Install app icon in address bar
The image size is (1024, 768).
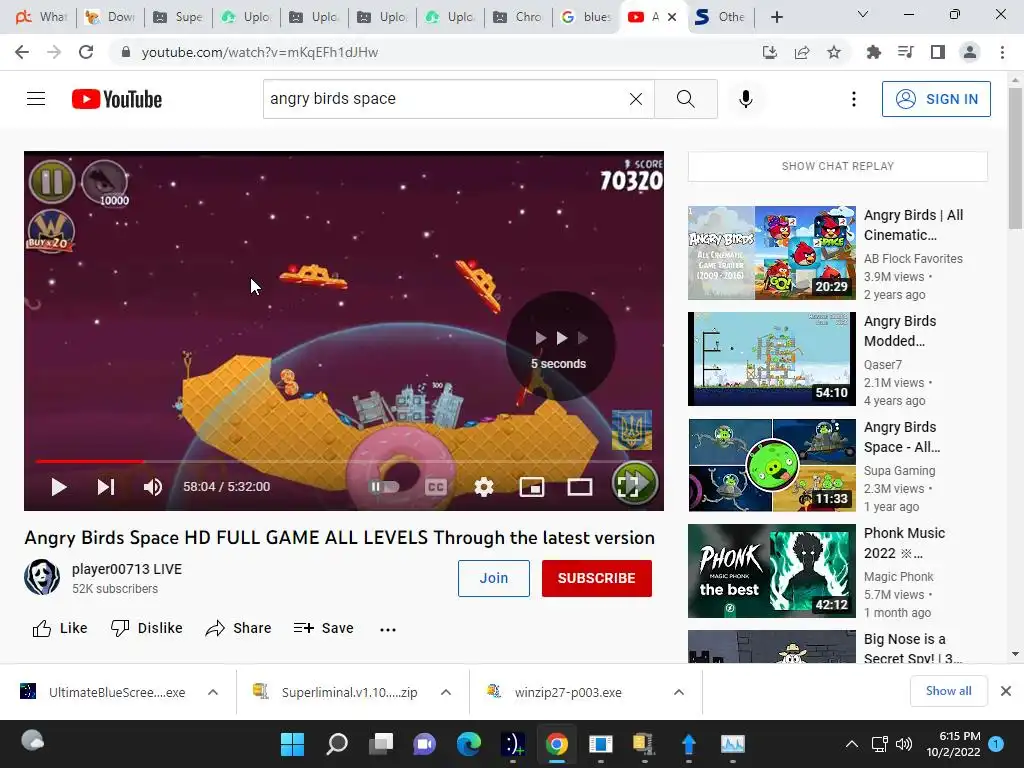770,52
